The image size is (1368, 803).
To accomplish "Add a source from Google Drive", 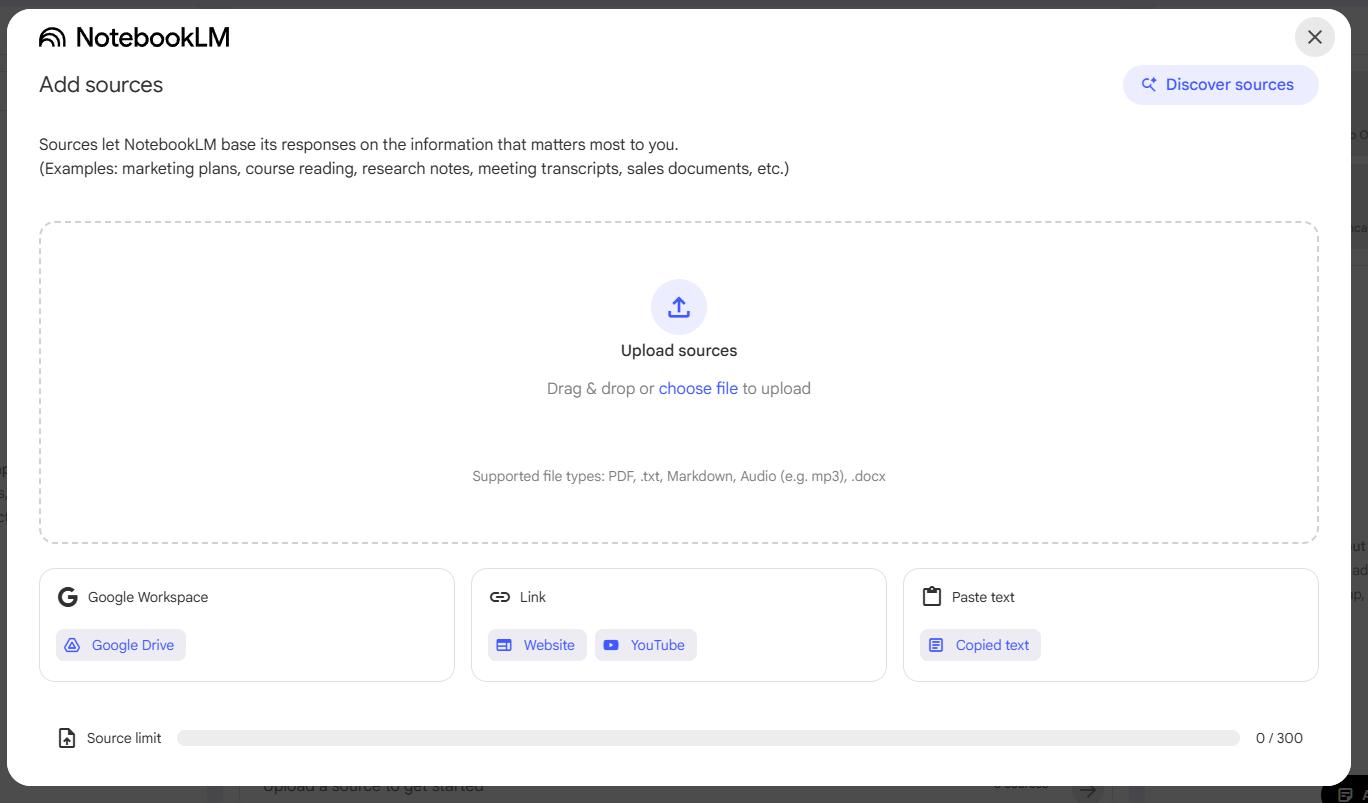I will (x=121, y=645).
